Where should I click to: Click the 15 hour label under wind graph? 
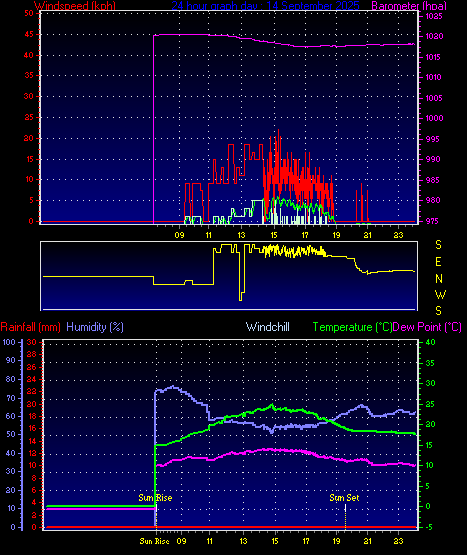[x=274, y=235]
